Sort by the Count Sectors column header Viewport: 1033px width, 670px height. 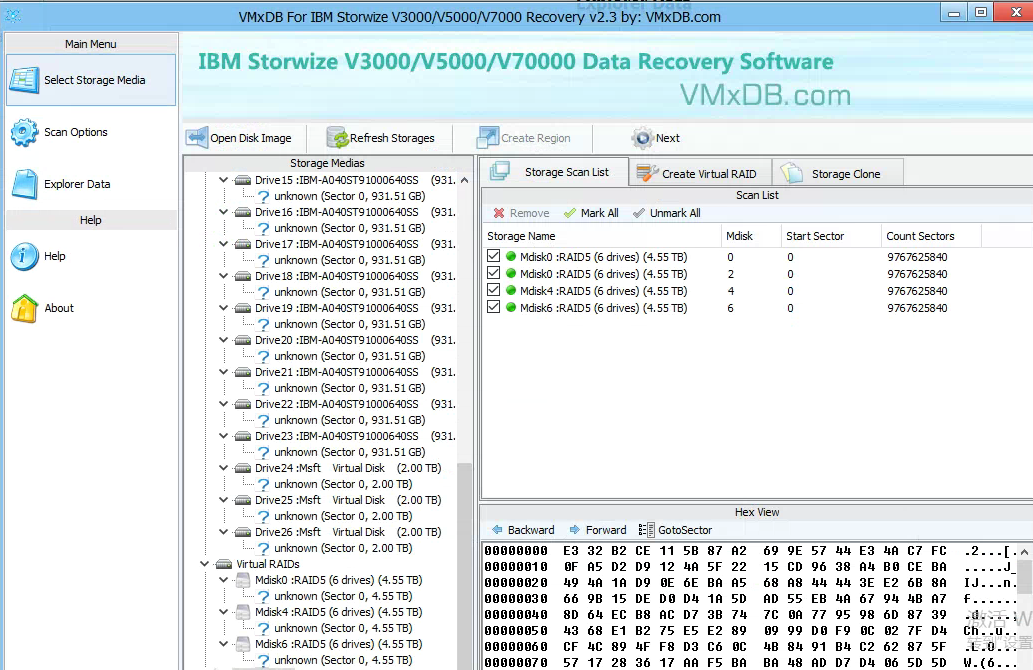point(931,236)
